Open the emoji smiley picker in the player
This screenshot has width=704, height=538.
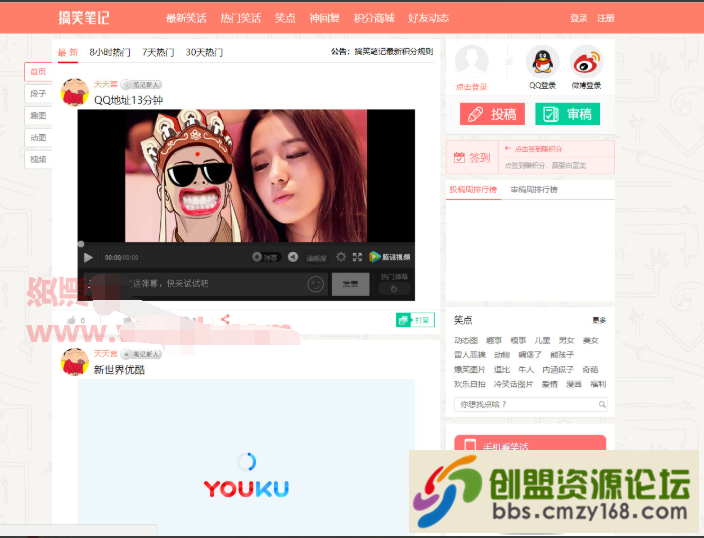[316, 284]
